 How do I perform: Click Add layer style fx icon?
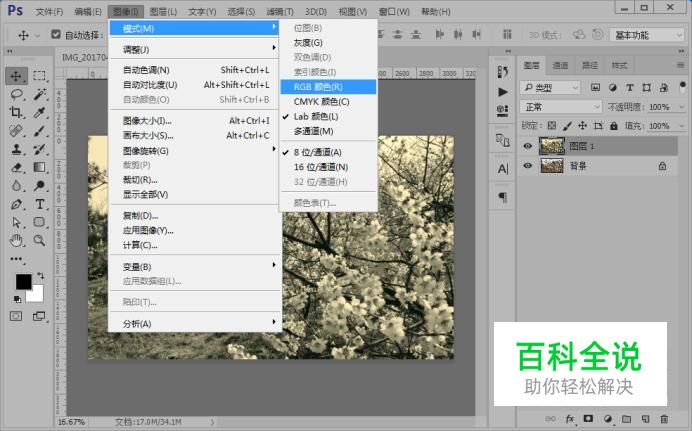pos(570,419)
